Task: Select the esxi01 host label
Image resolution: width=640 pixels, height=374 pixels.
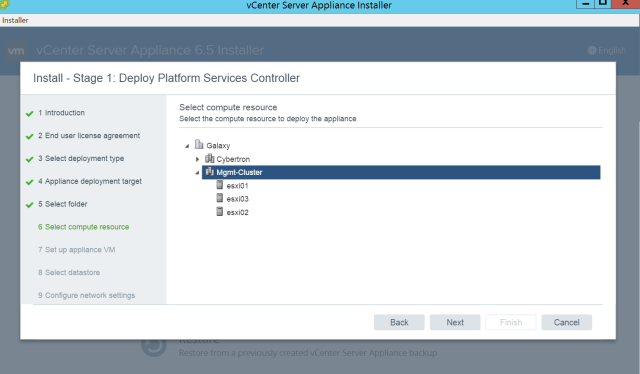Action: point(237,186)
